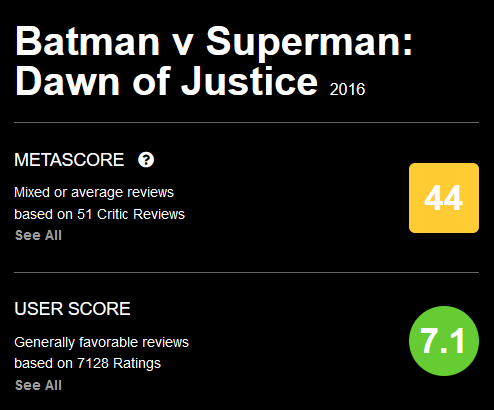The image size is (494, 410).
Task: Click the green 7.1 user score circle
Action: [444, 341]
